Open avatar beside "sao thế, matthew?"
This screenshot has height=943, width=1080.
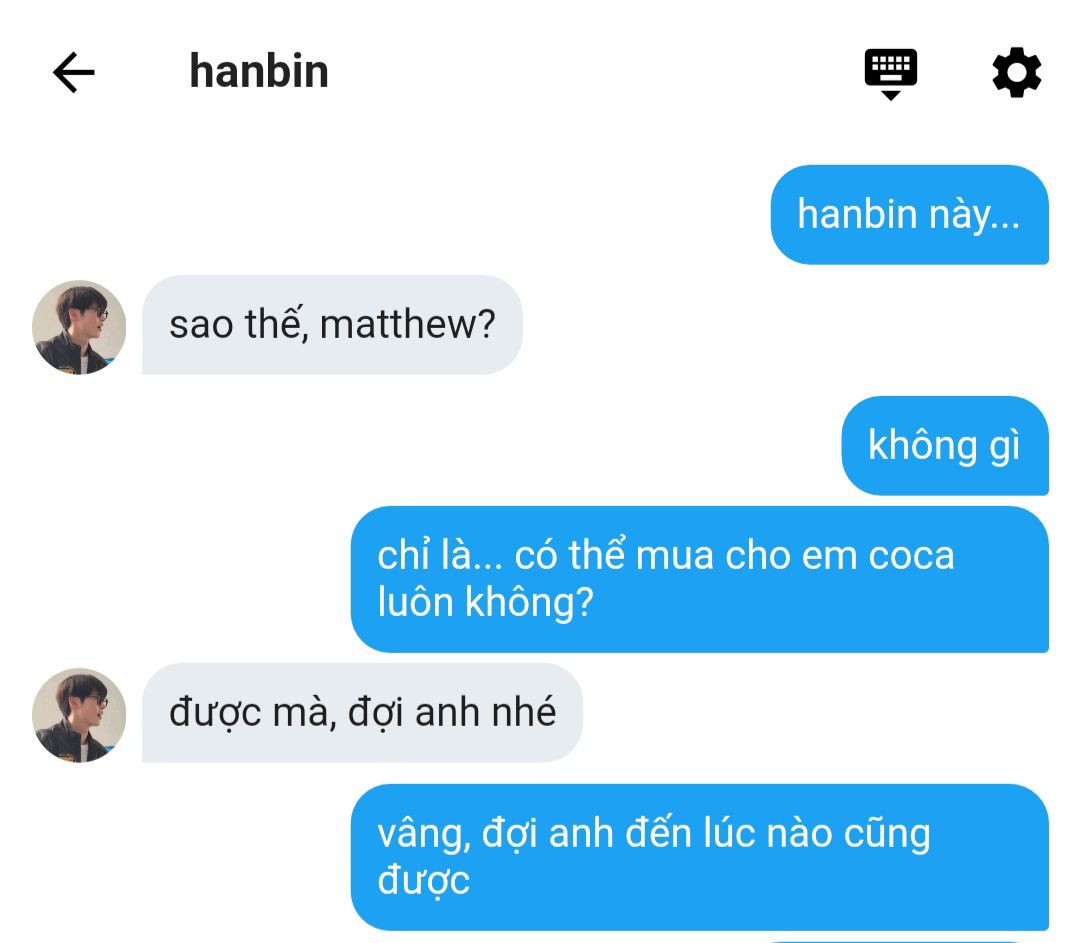79,327
